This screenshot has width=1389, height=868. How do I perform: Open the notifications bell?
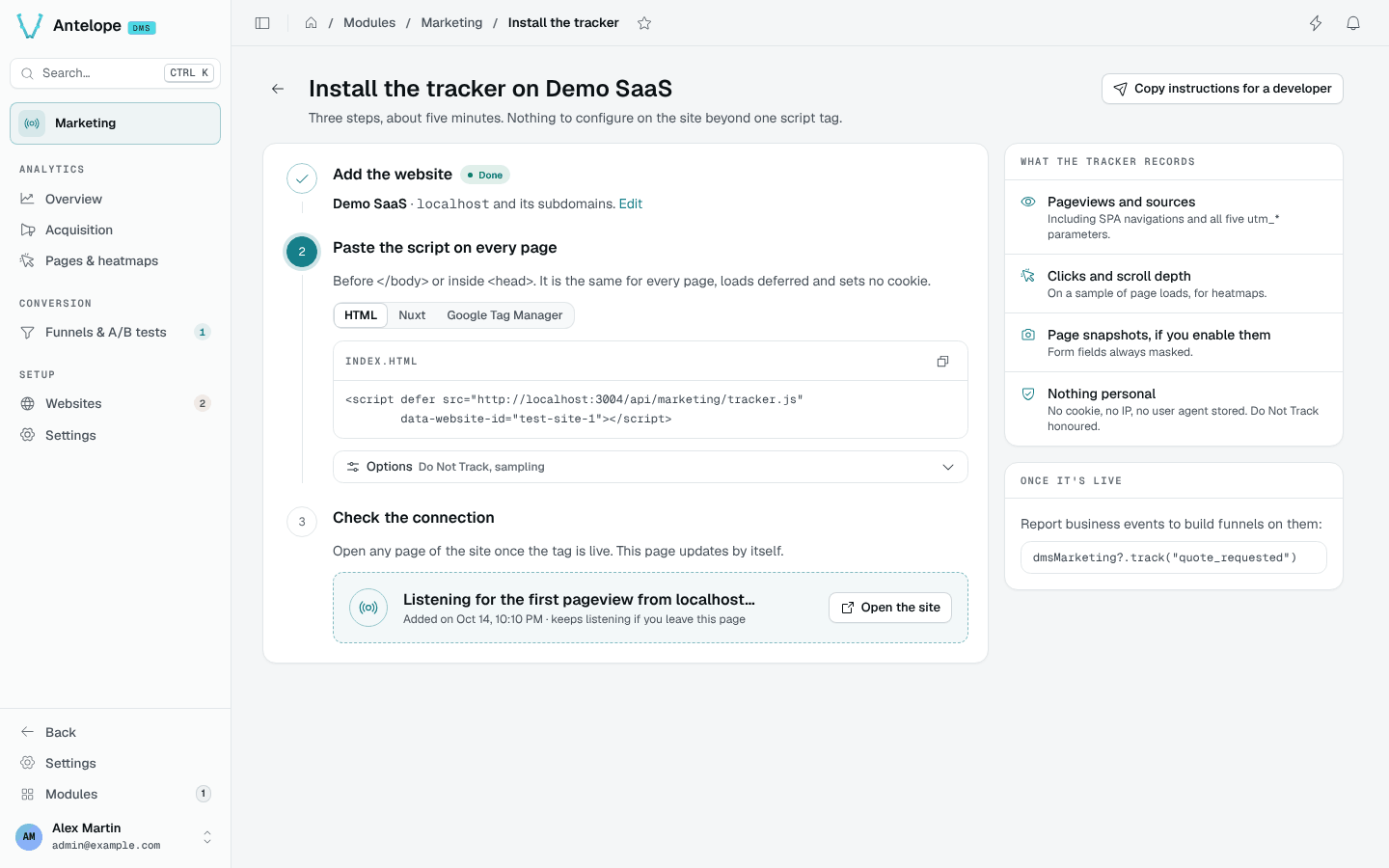click(x=1353, y=23)
